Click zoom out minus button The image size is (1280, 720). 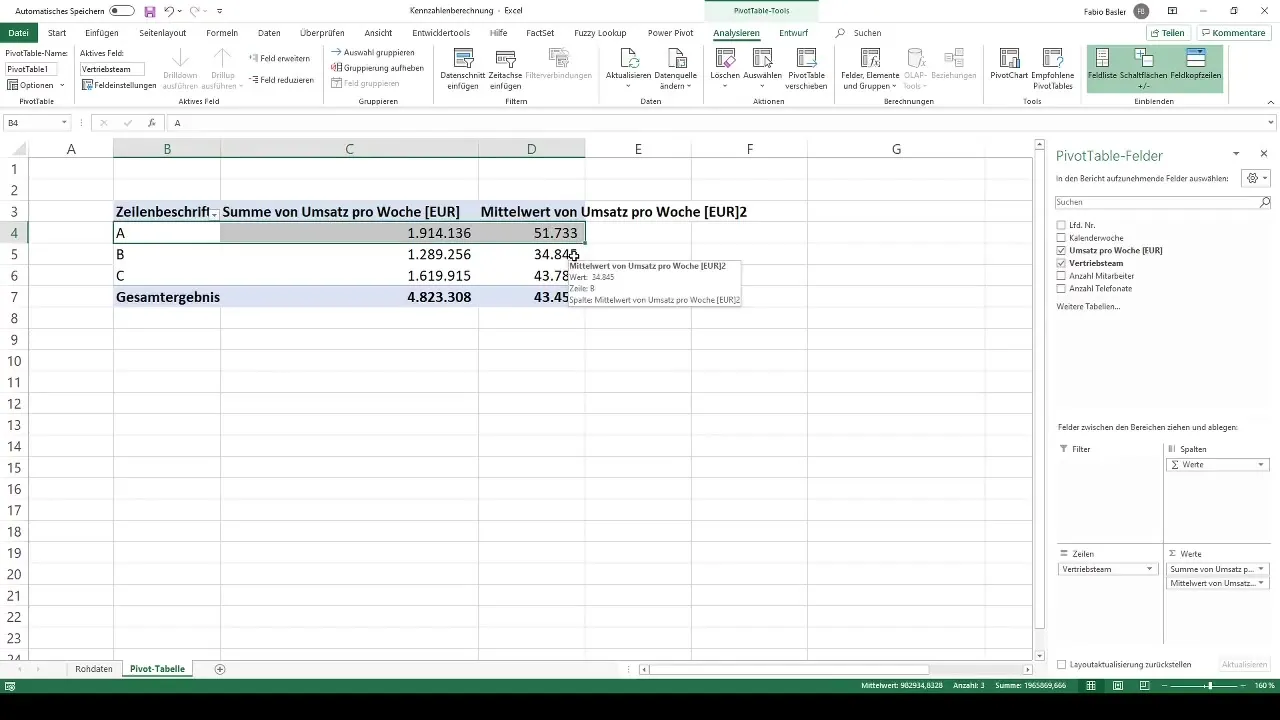[1166, 686]
